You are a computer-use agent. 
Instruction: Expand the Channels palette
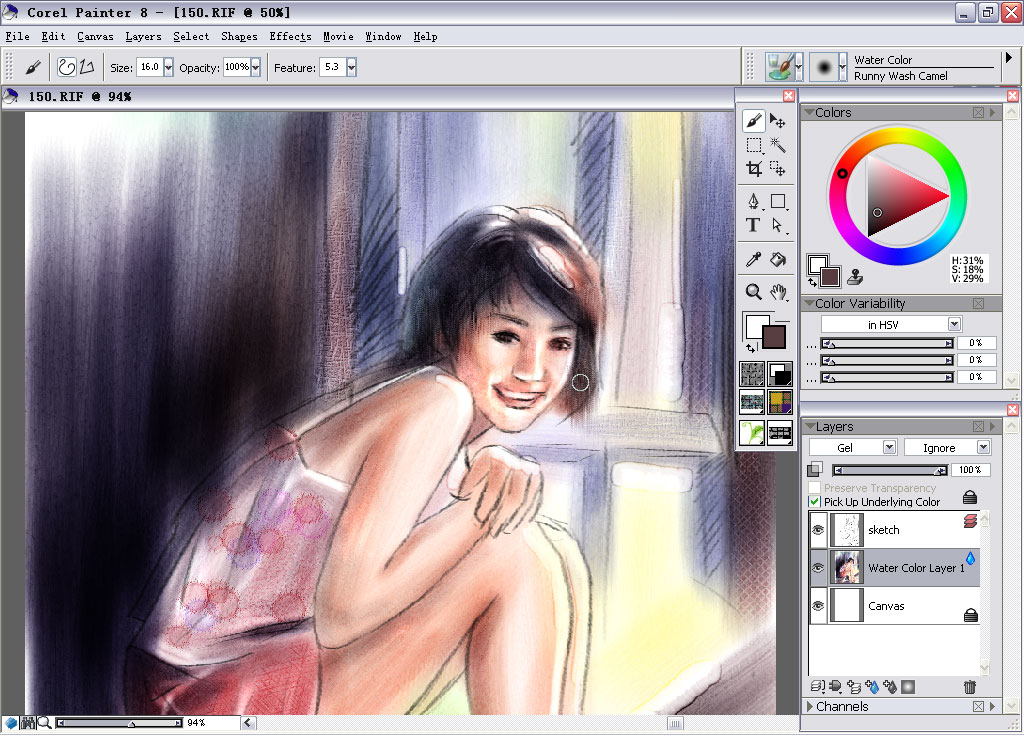810,706
